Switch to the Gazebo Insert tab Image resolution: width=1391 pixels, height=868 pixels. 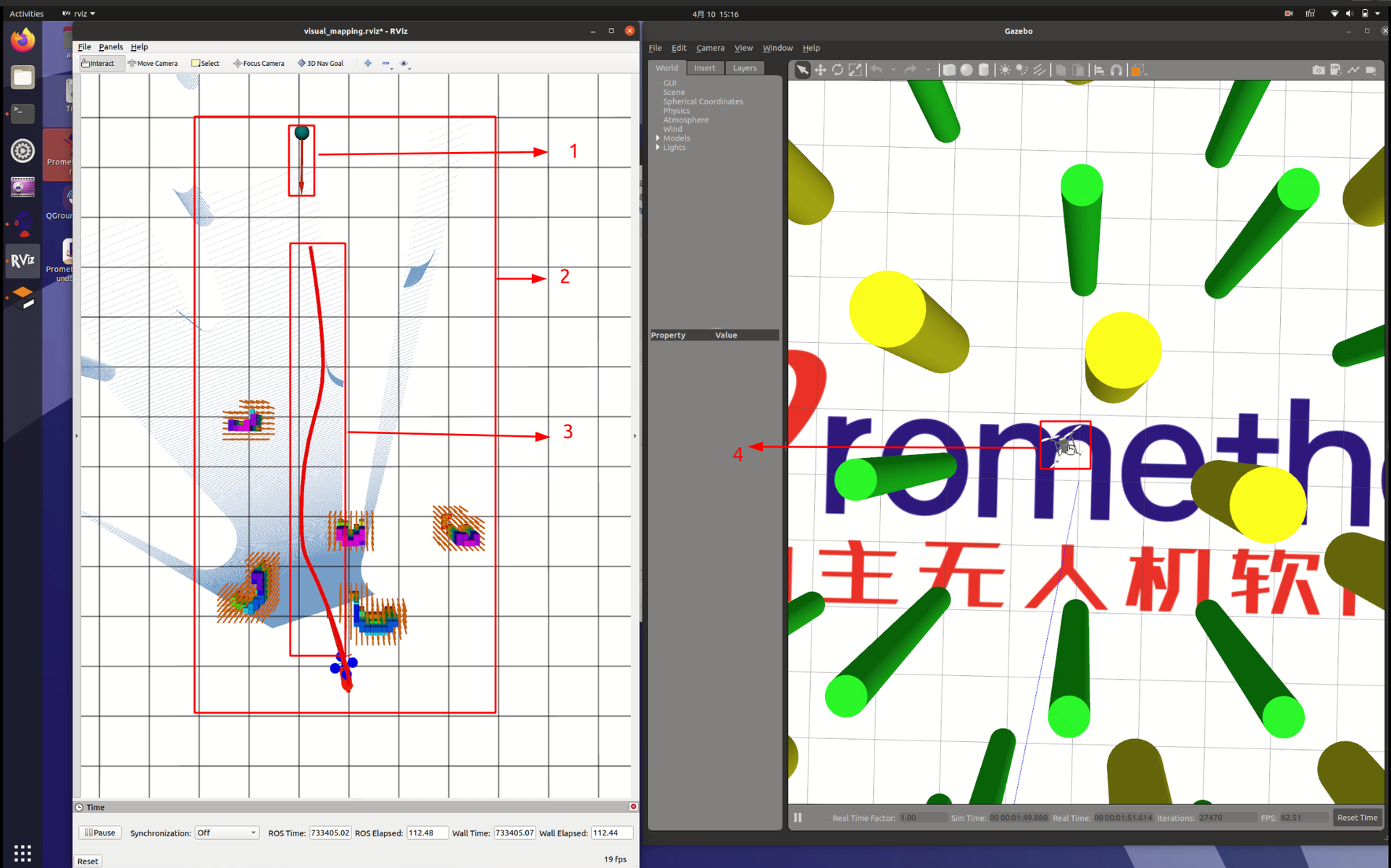704,68
